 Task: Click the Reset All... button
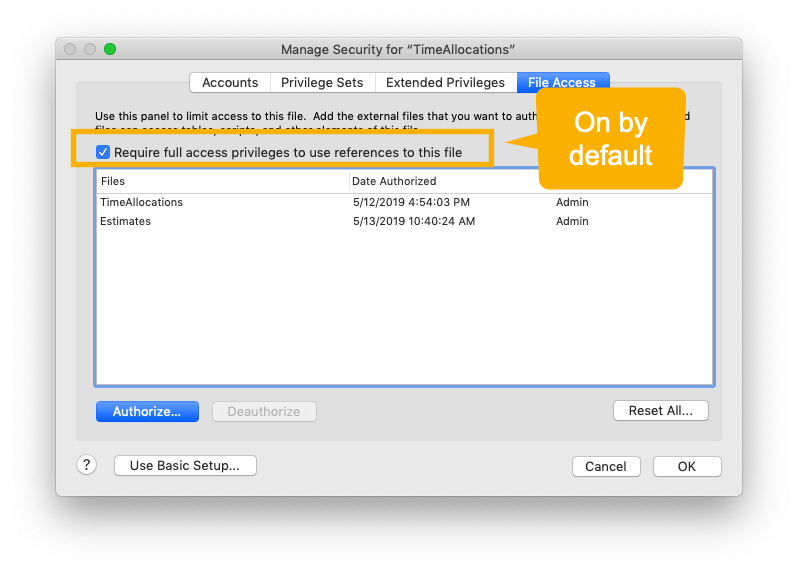pyautogui.click(x=661, y=411)
